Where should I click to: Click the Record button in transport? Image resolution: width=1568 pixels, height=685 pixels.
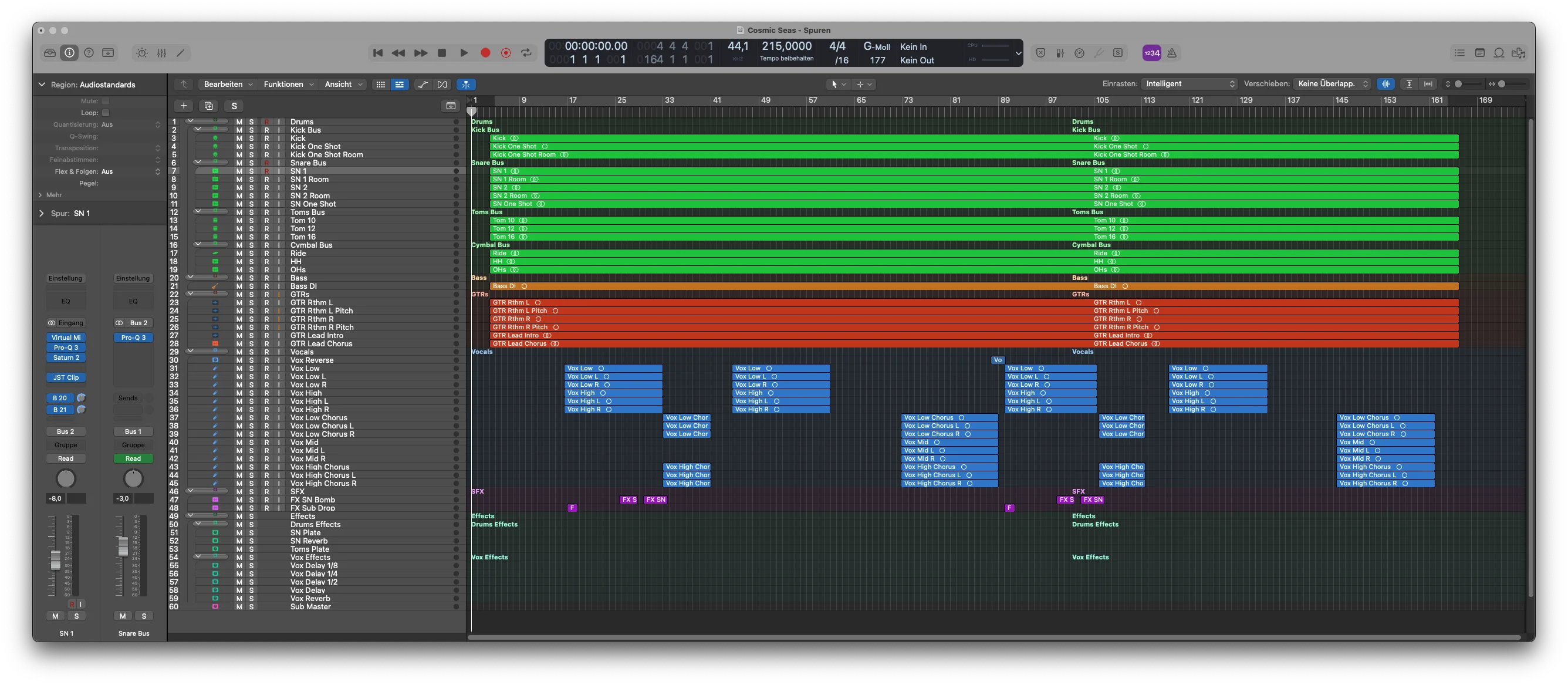(x=485, y=53)
